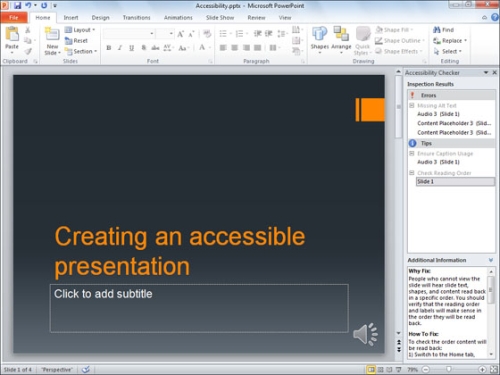Click Fit slide to window icon

point(493,369)
